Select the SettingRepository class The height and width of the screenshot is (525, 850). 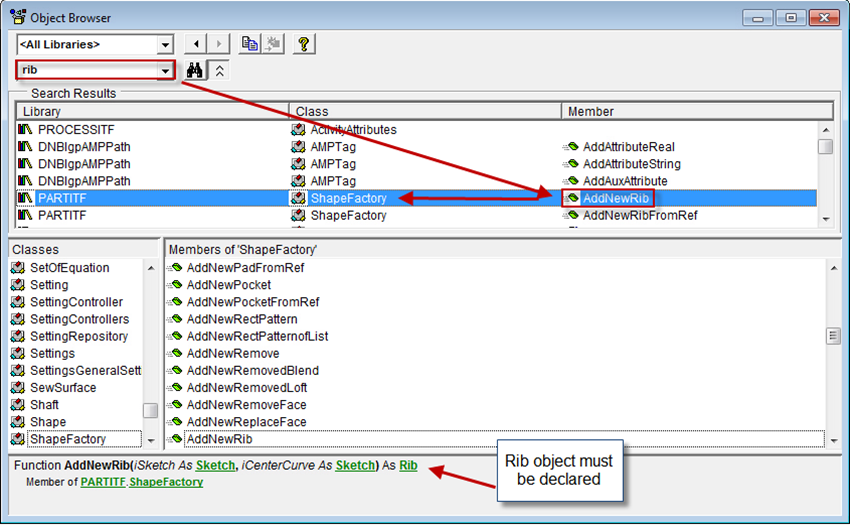[x=79, y=337]
